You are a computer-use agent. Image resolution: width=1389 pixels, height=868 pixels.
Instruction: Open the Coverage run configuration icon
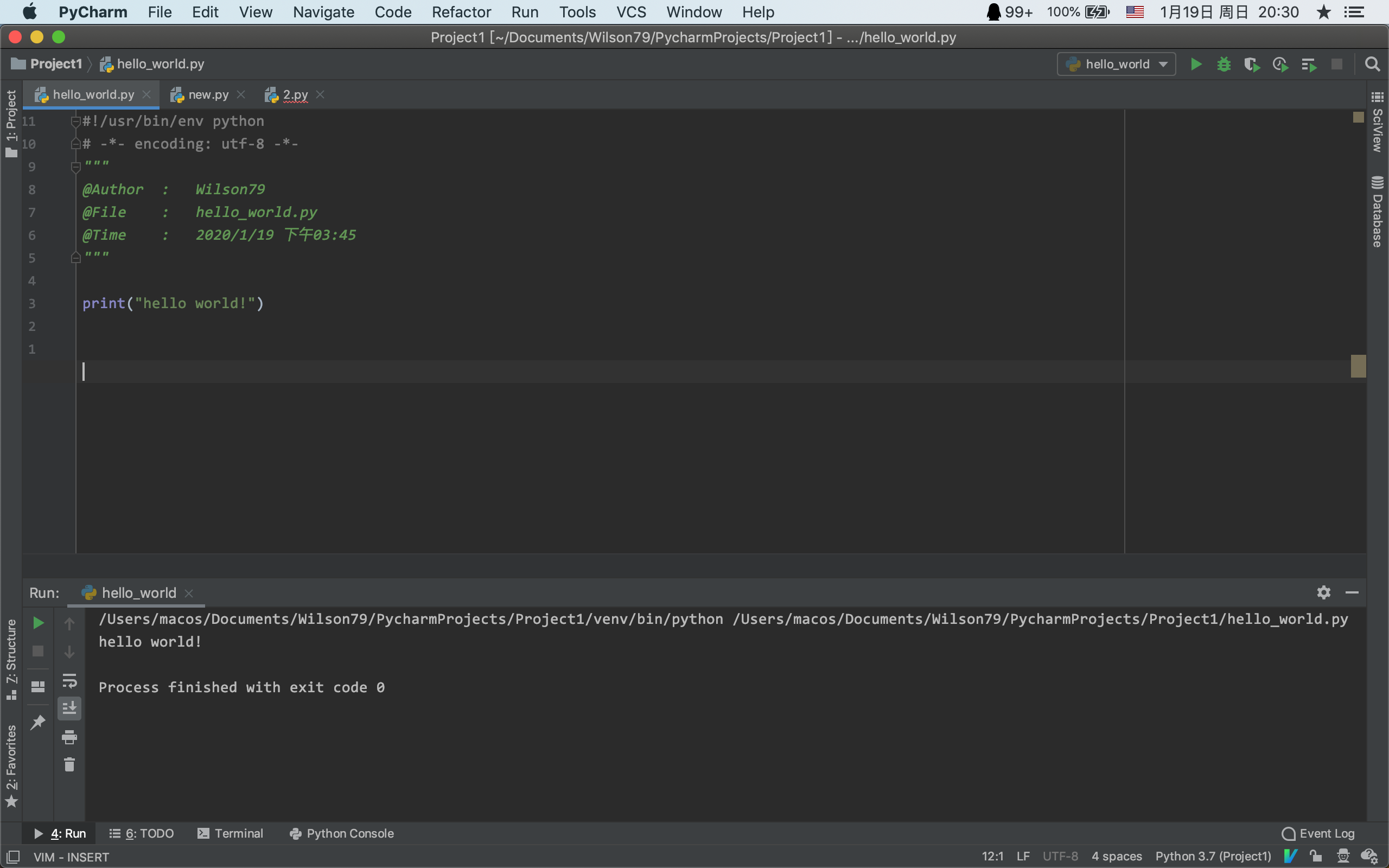click(x=1251, y=64)
